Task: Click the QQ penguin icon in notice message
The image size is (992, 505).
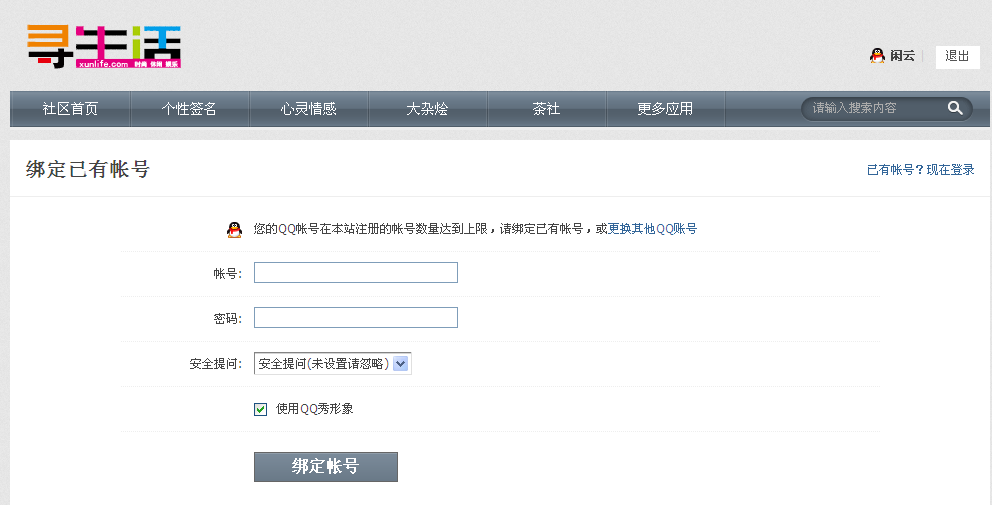Action: [x=234, y=229]
